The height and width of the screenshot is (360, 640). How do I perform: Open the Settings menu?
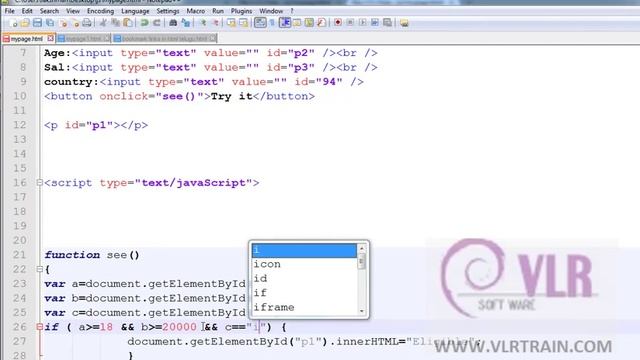tap(168, 11)
